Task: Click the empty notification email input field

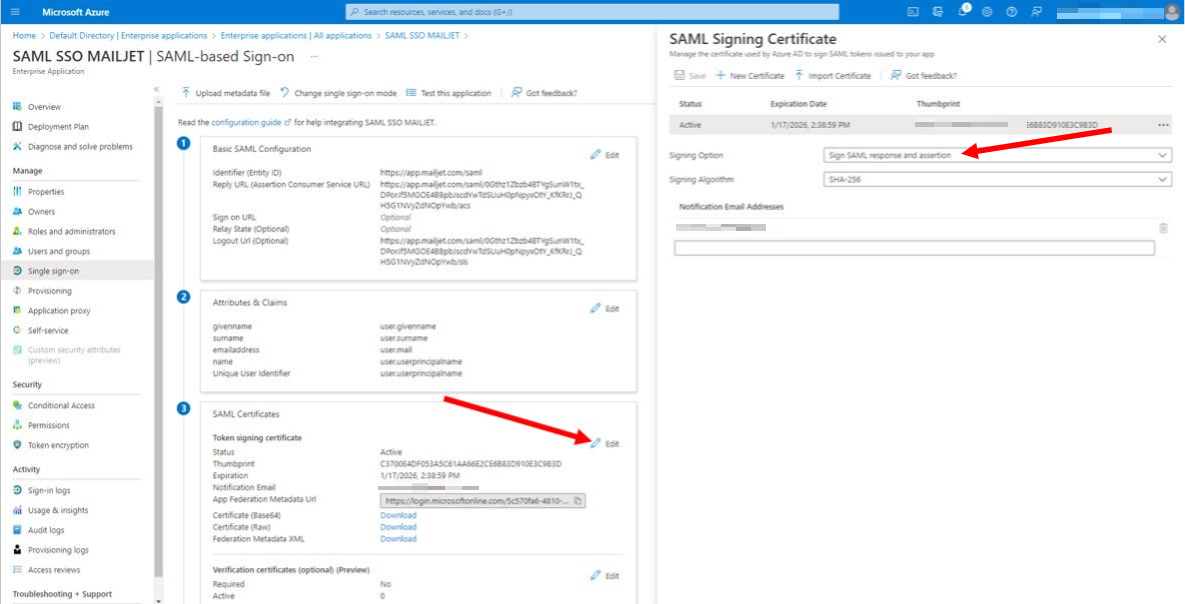Action: [914, 248]
